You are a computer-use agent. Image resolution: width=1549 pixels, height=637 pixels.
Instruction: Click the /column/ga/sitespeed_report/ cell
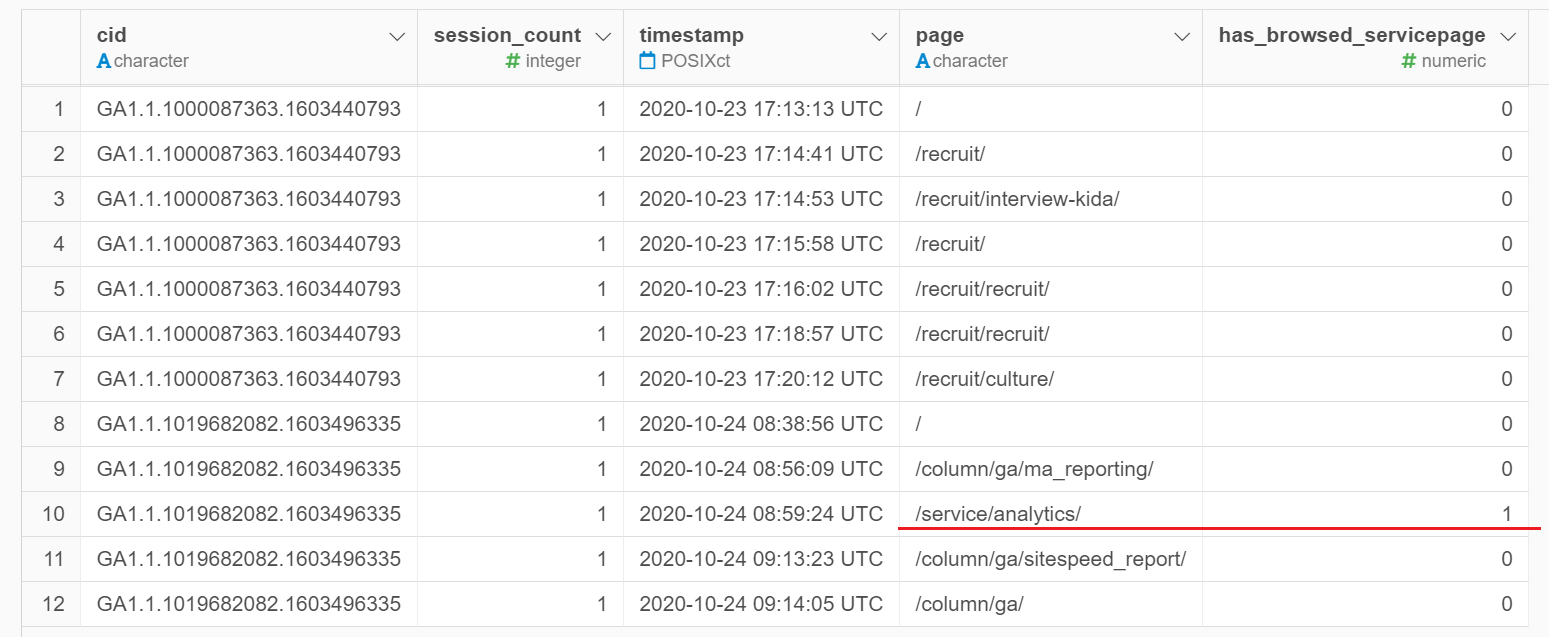tap(1050, 559)
